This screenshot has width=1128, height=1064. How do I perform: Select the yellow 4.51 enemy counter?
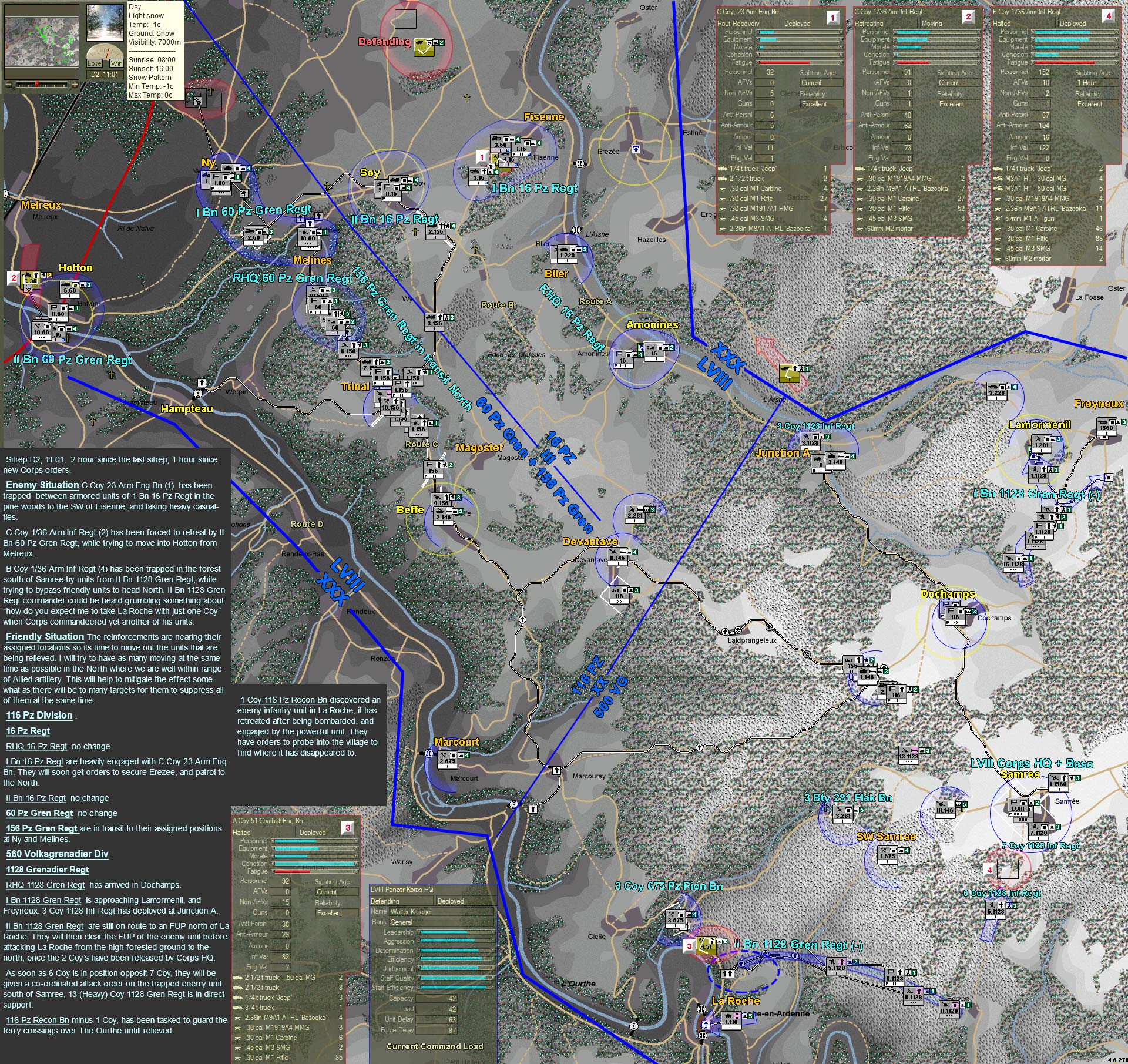[x=706, y=946]
